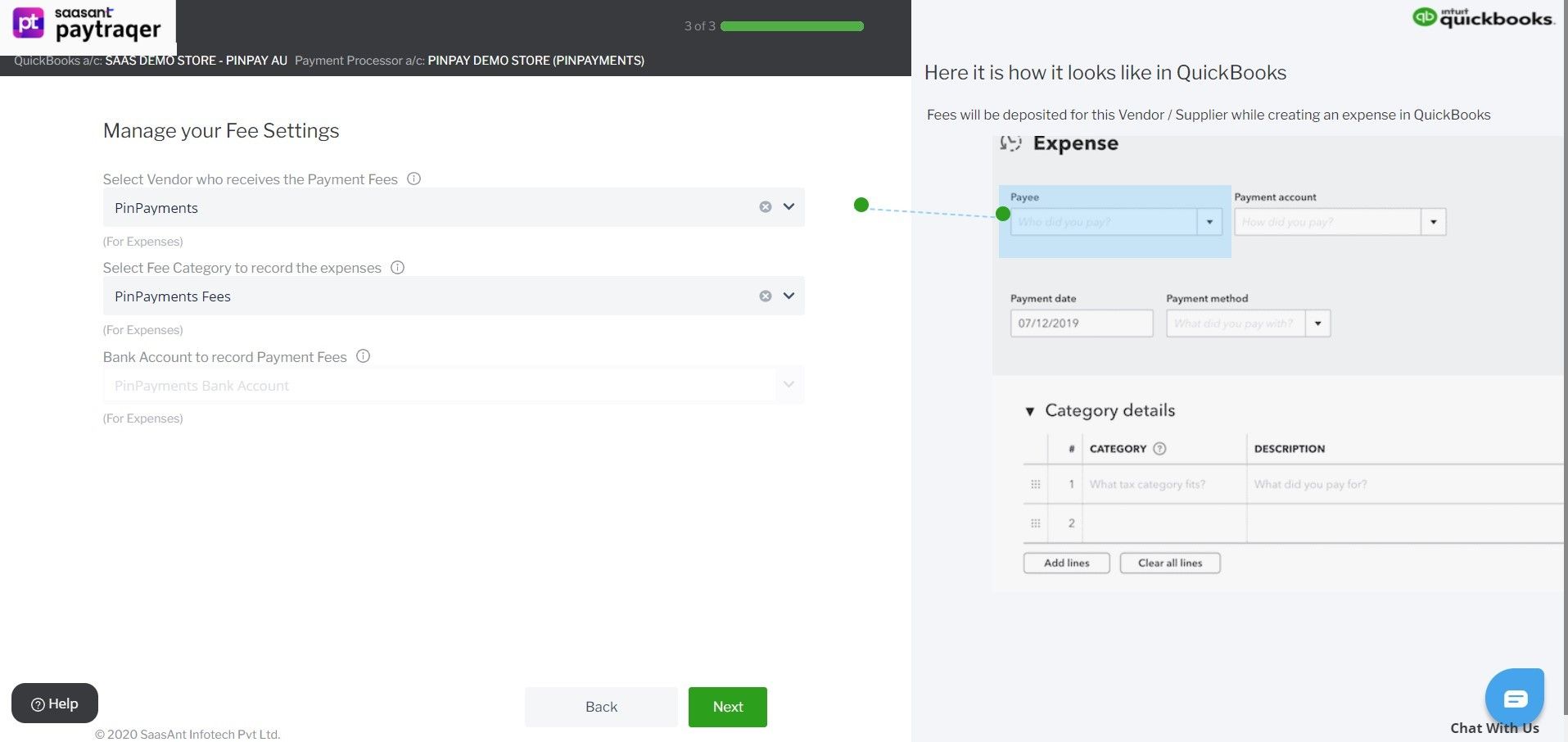Click the Back button
This screenshot has height=742, width=1568.
click(x=601, y=707)
